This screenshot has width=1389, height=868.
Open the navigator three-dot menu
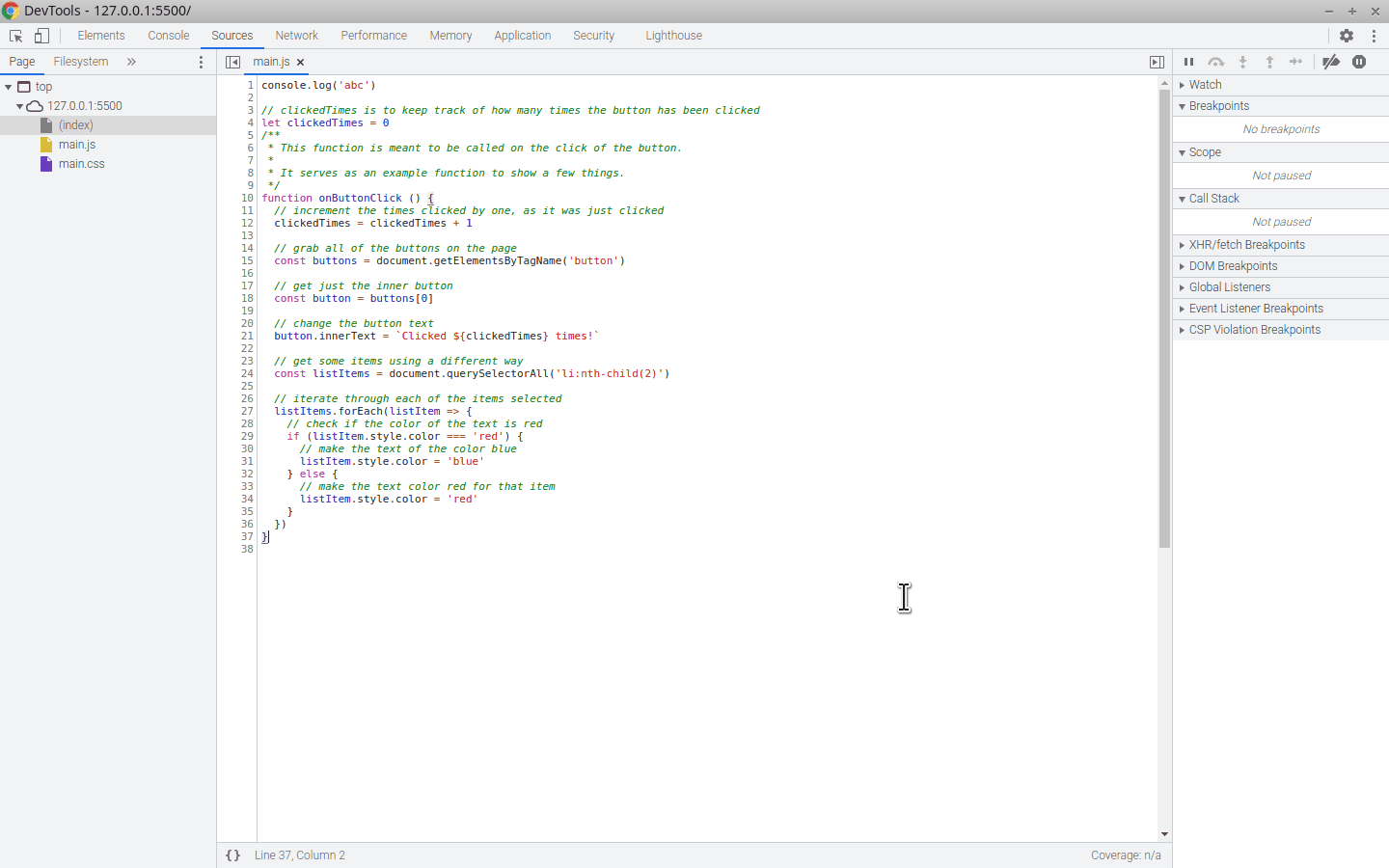tap(201, 62)
